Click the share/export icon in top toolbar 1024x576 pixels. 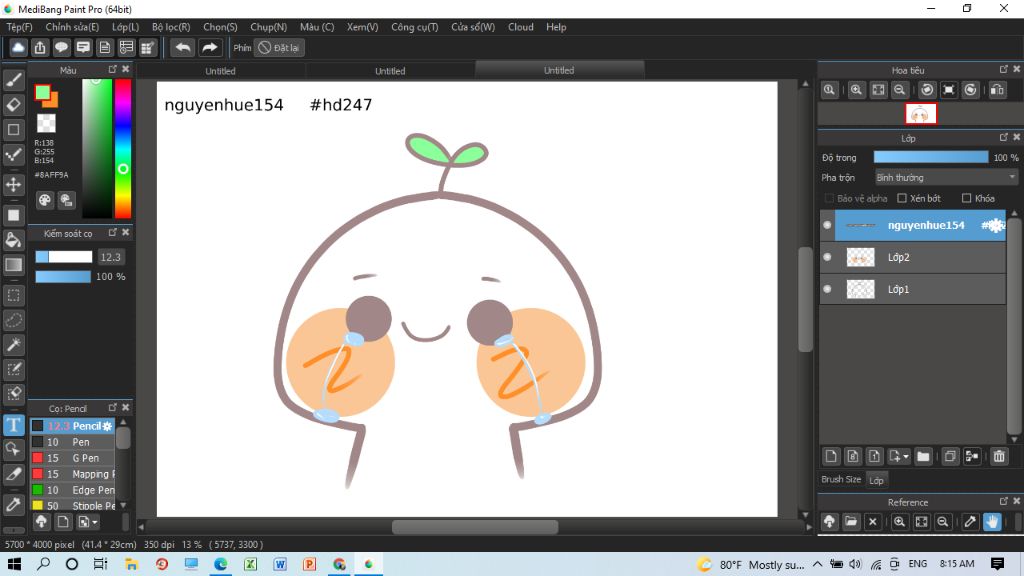[x=40, y=48]
